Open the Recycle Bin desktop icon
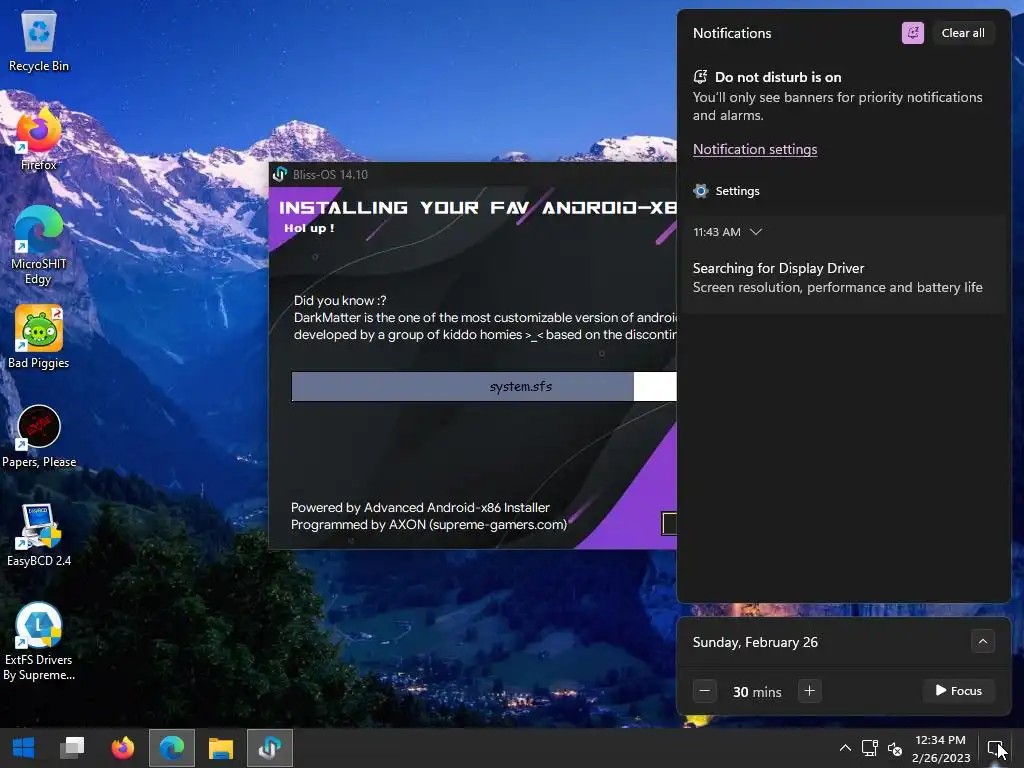The height and width of the screenshot is (768, 1024). (39, 41)
